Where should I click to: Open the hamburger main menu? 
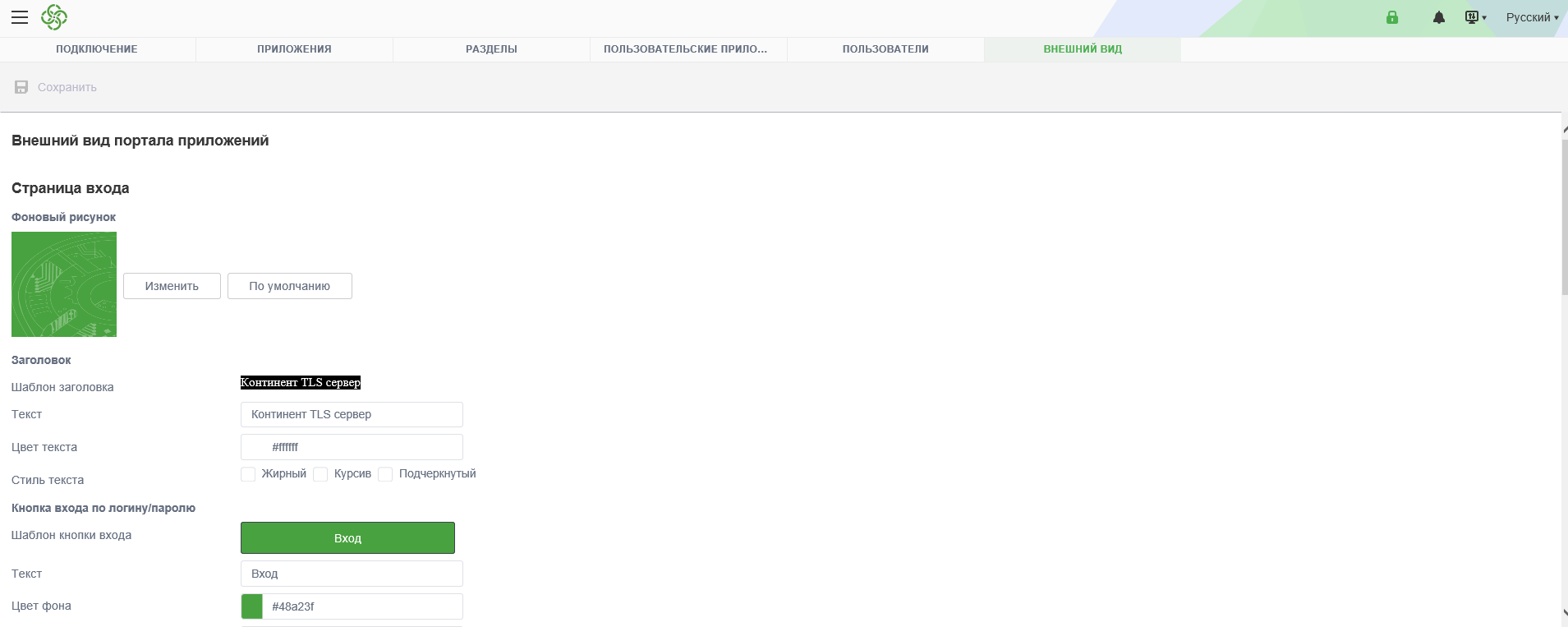(x=20, y=17)
